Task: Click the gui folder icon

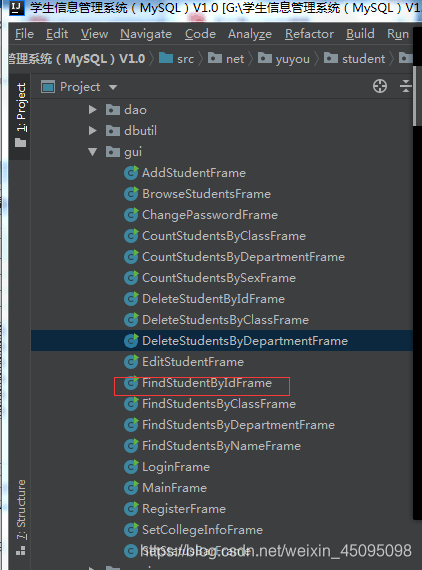Action: [x=113, y=152]
